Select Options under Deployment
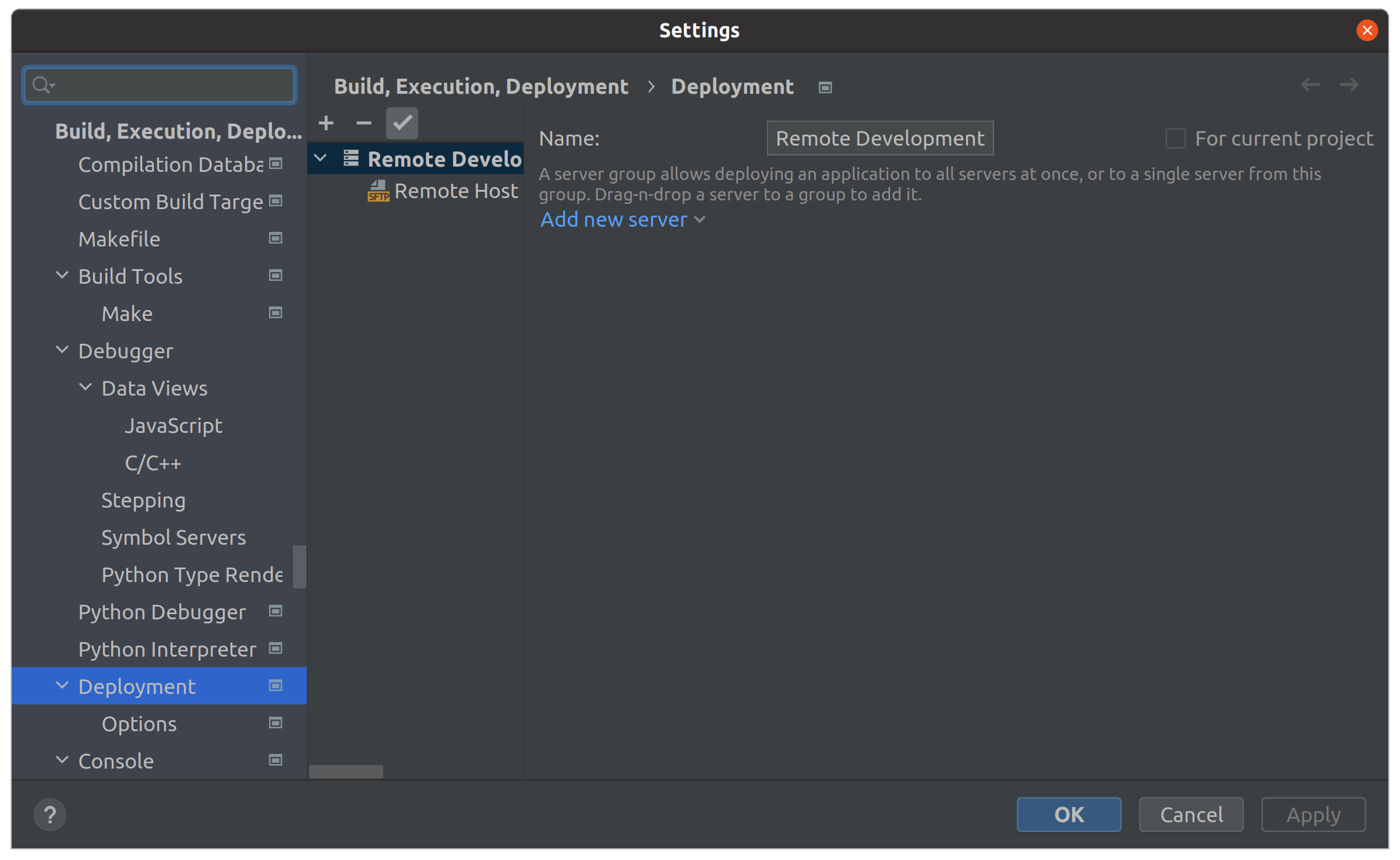 [139, 724]
